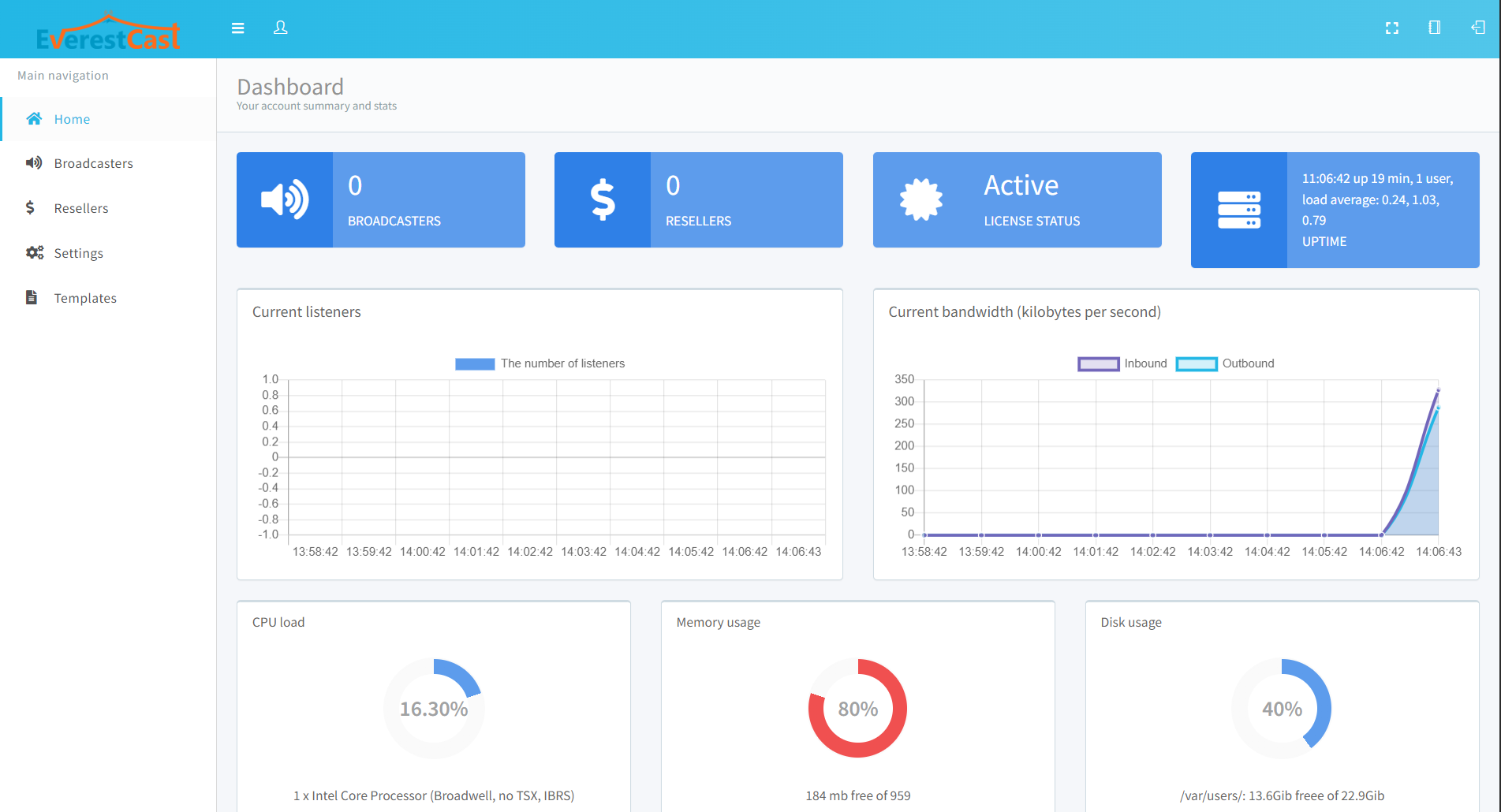Click the 'Current bandwidth (kilobytes per second)' title
Image resolution: width=1501 pixels, height=812 pixels.
coord(1025,311)
